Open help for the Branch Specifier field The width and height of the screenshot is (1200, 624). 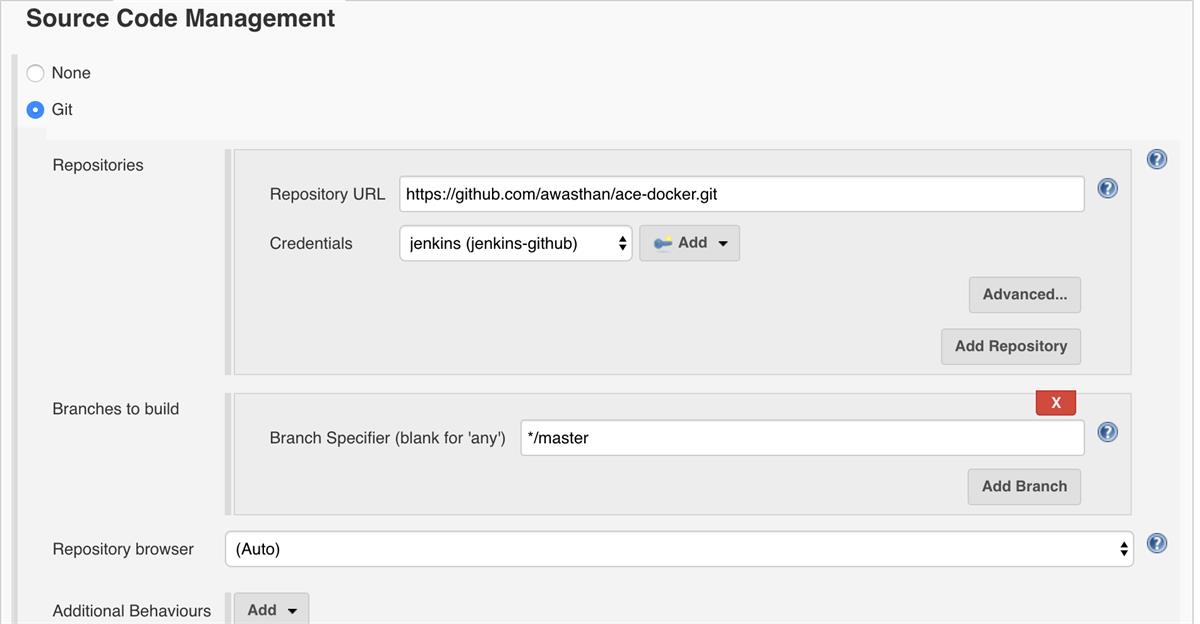(1107, 432)
